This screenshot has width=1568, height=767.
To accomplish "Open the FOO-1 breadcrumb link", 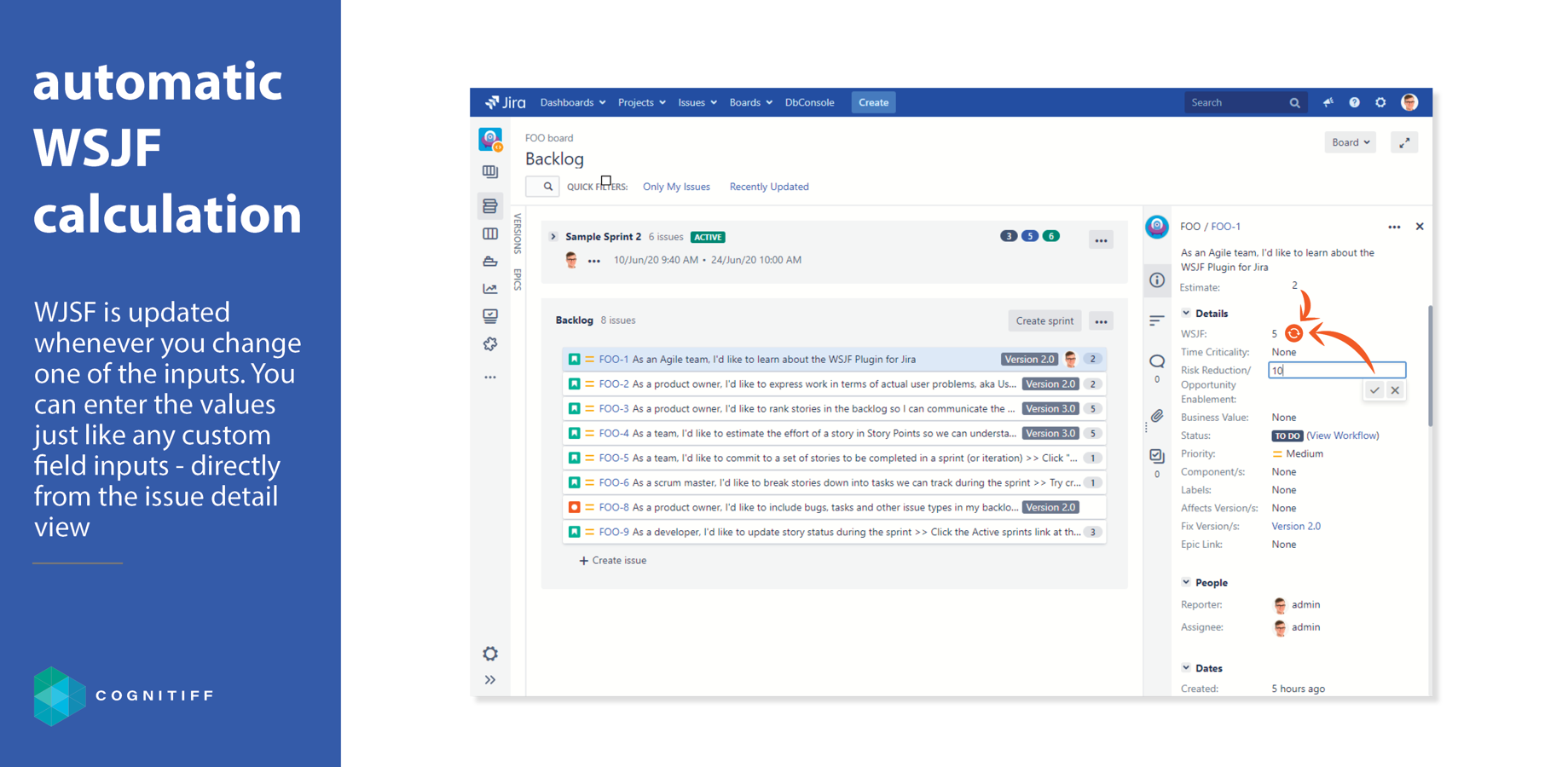I will pos(1226,227).
